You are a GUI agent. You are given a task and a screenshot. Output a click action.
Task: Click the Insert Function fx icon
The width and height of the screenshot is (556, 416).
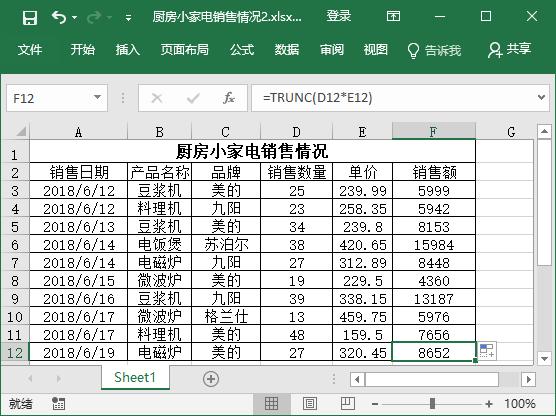[x=229, y=98]
